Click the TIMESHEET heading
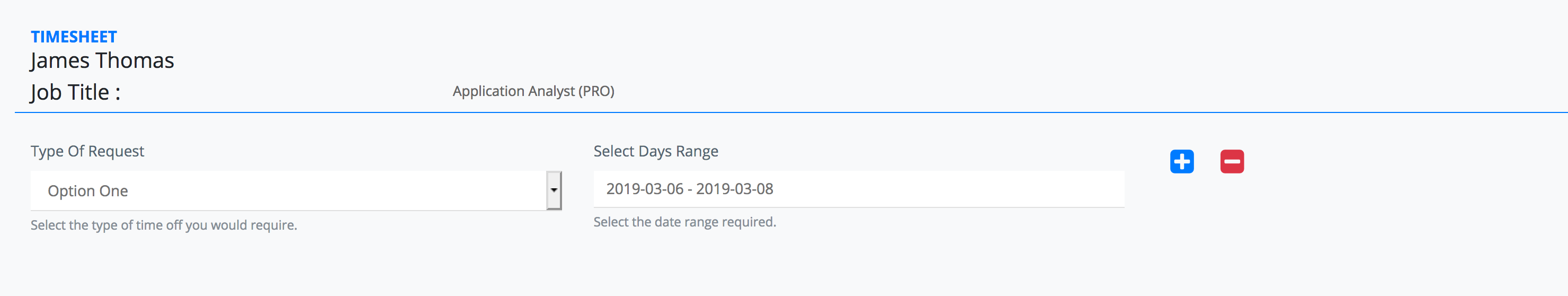 (x=74, y=37)
